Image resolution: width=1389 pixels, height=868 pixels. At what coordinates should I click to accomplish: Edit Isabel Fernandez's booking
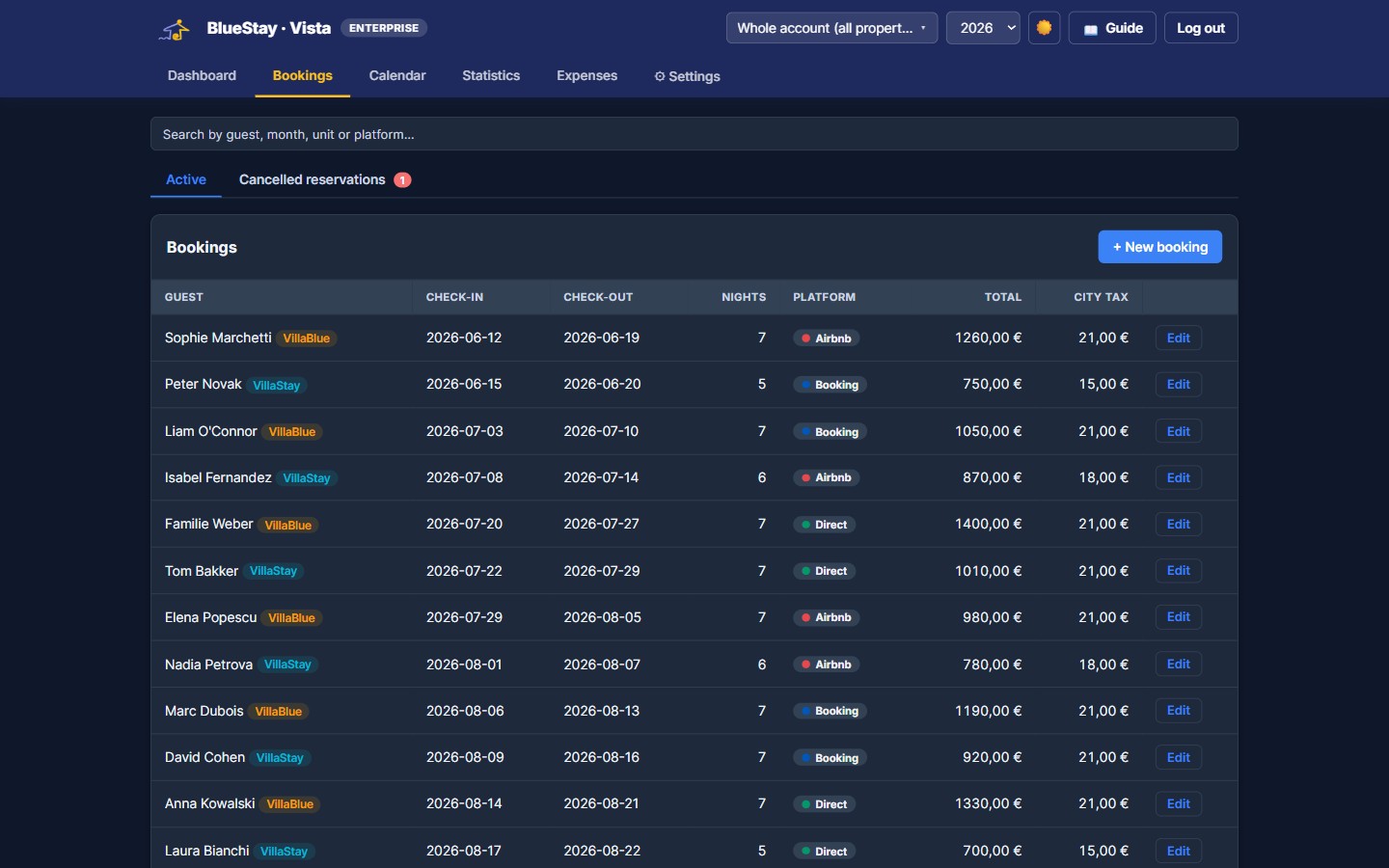1178,477
